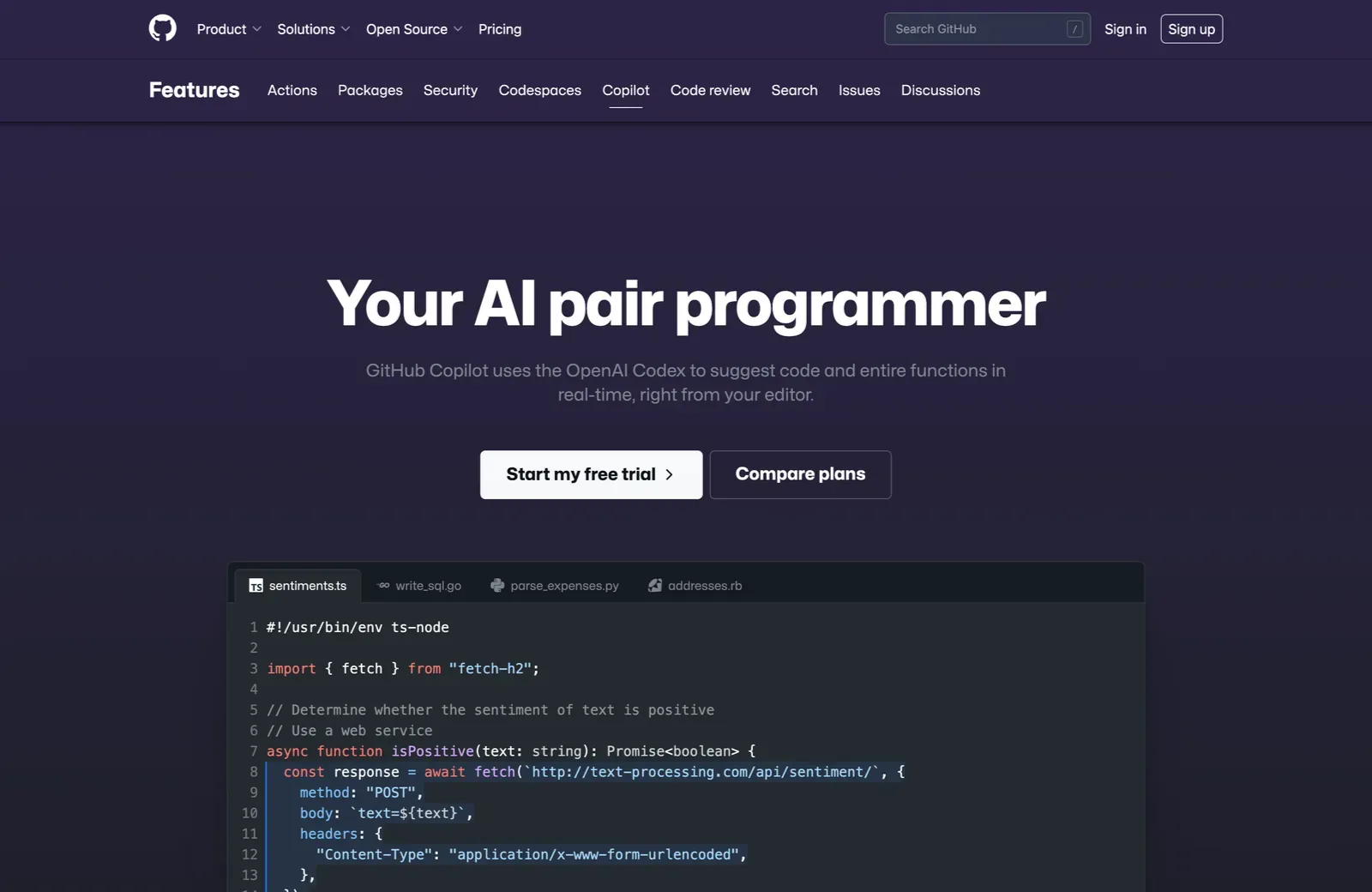
Task: Open the Discussions feature tab
Action: [940, 90]
